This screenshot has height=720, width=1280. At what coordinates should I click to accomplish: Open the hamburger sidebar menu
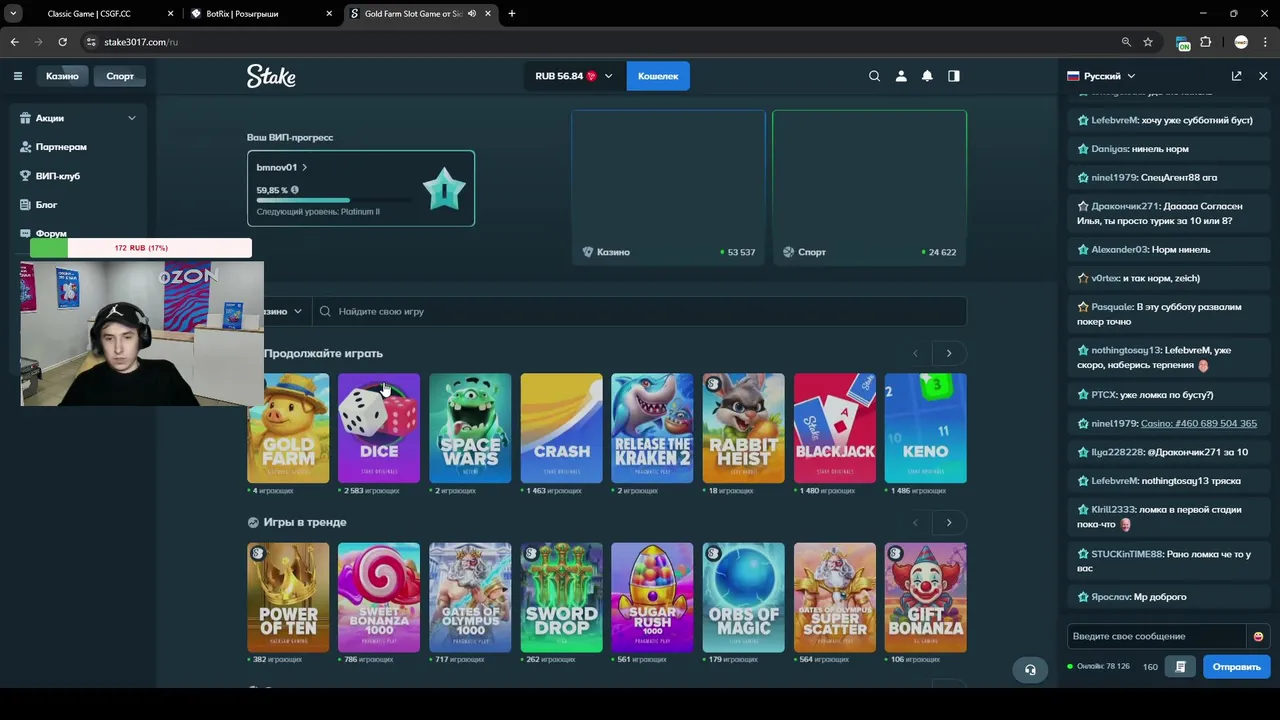[17, 76]
